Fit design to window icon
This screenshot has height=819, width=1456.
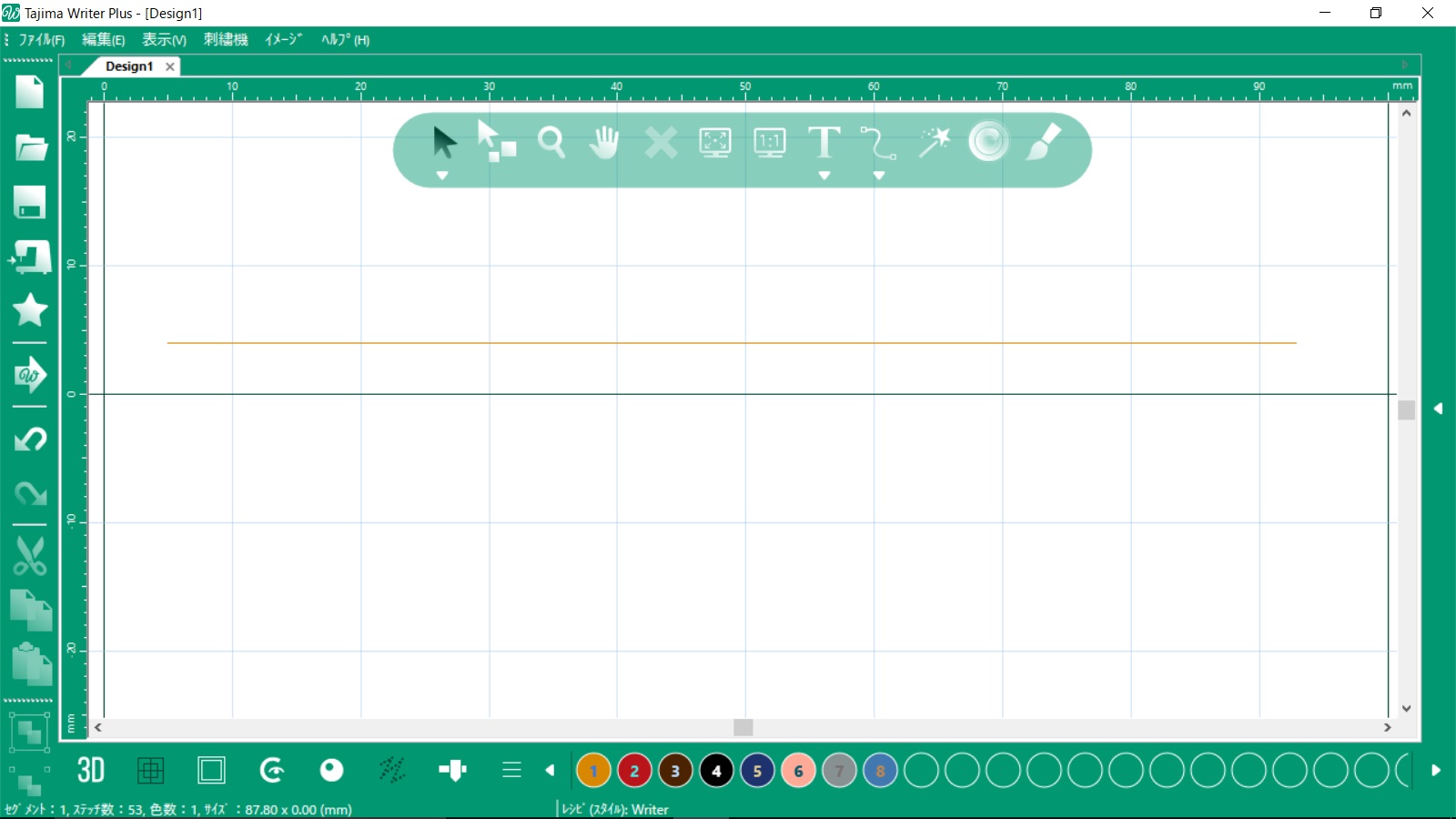point(715,143)
